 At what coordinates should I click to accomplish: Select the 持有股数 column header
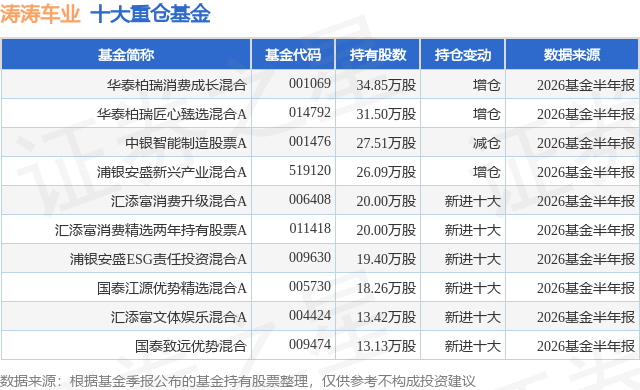tap(378, 55)
